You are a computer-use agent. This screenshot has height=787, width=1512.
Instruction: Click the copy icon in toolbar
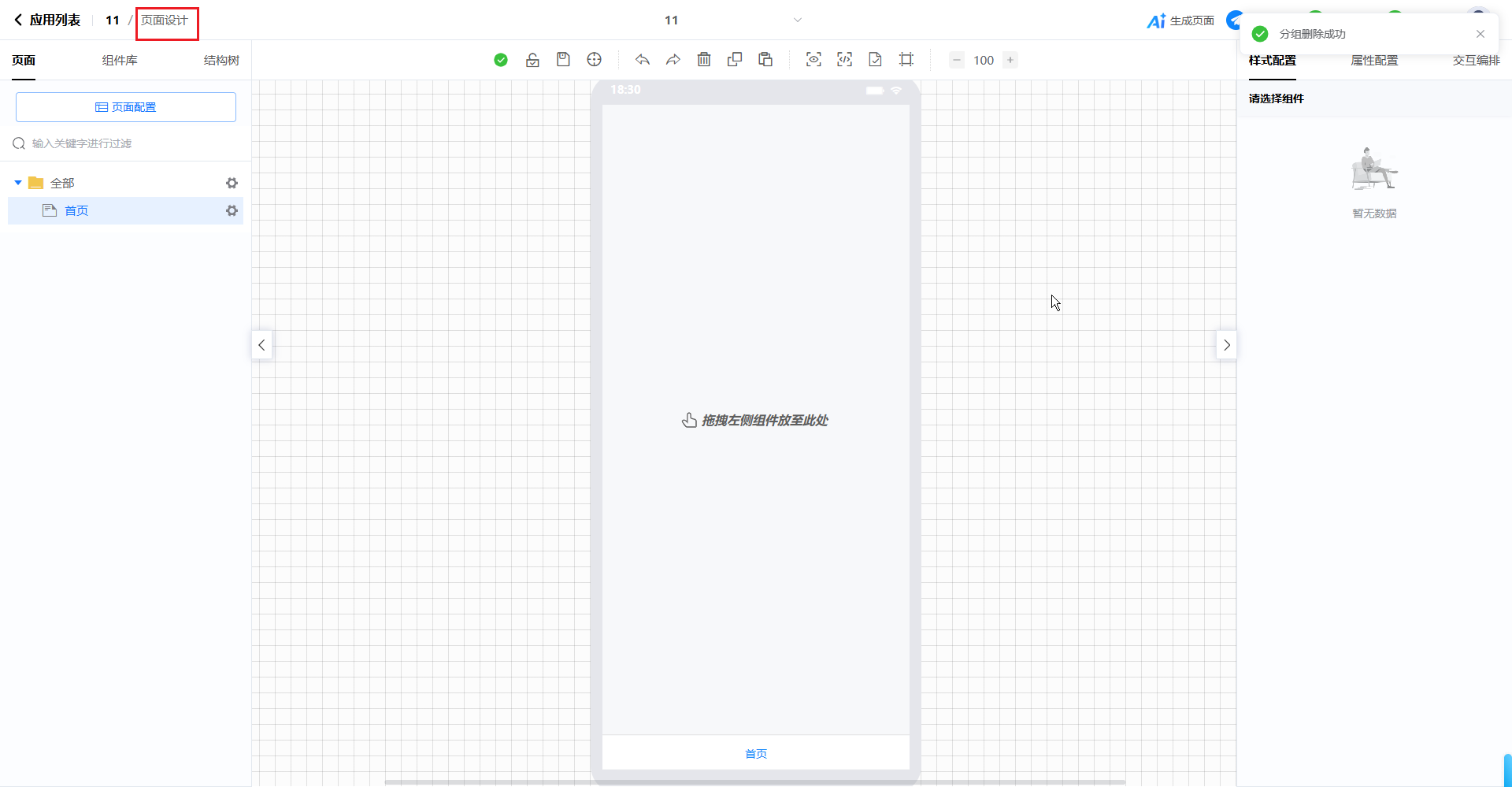[735, 60]
